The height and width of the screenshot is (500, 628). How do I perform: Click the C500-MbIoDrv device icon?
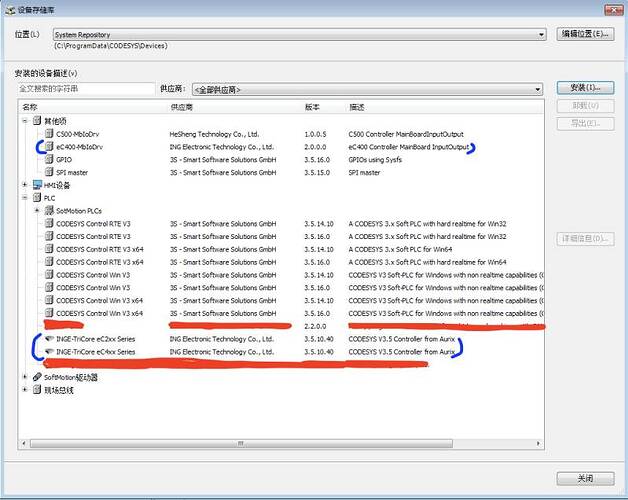[x=49, y=133]
